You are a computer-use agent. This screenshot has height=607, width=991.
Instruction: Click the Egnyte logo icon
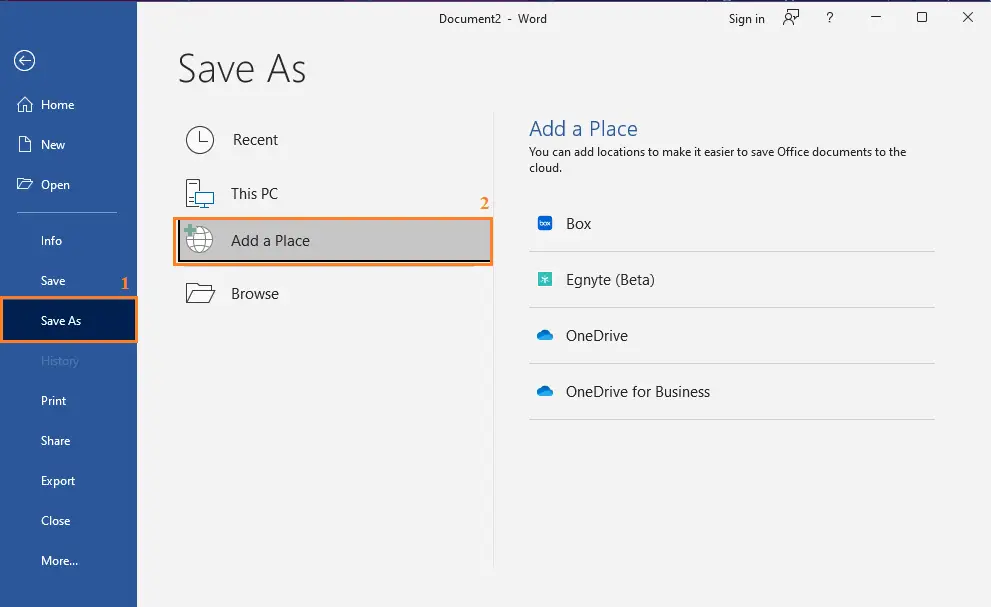pyautogui.click(x=545, y=279)
